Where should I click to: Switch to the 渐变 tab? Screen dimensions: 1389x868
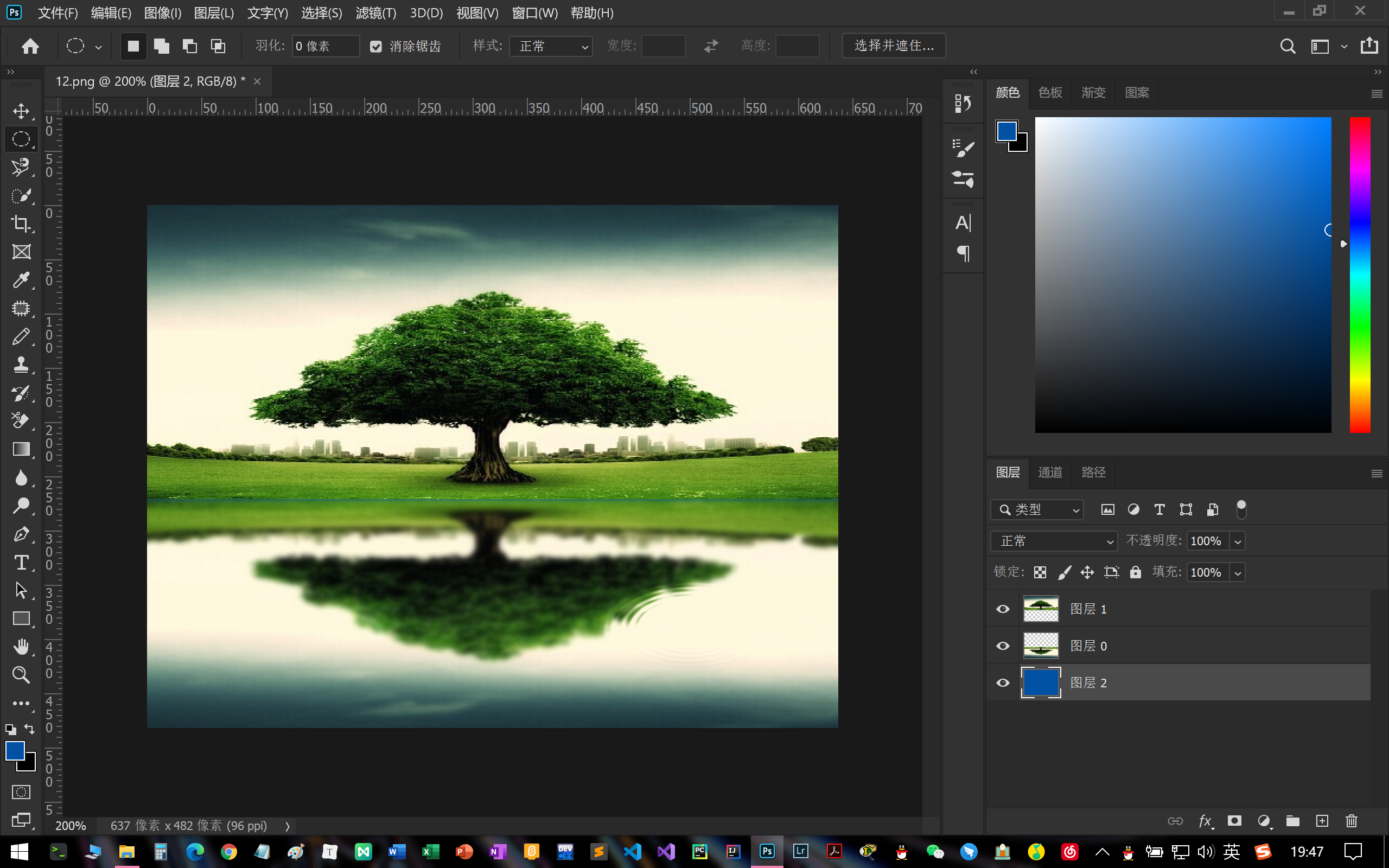tap(1093, 92)
